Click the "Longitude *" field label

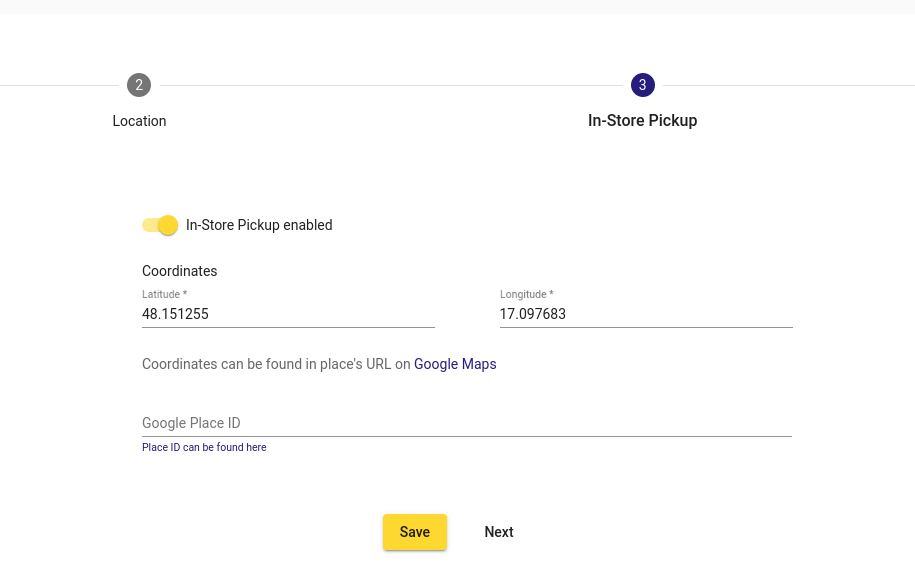pyautogui.click(x=526, y=295)
